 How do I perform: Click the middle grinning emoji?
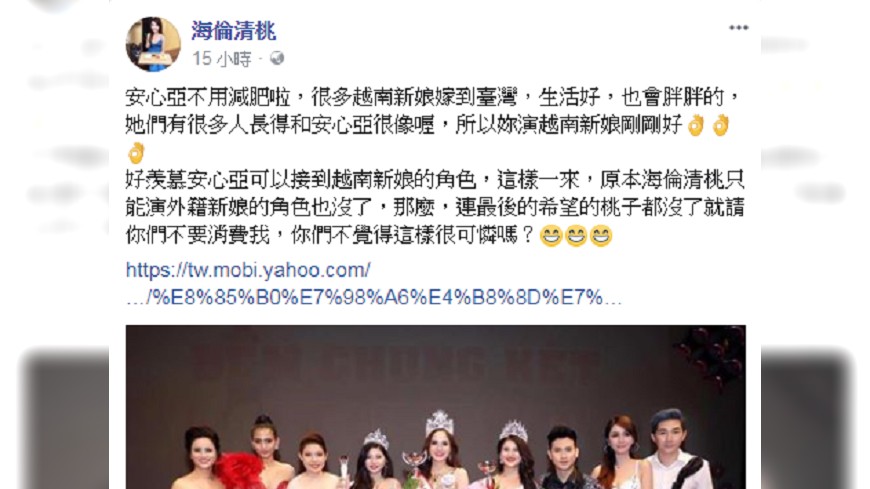pyautogui.click(x=576, y=236)
